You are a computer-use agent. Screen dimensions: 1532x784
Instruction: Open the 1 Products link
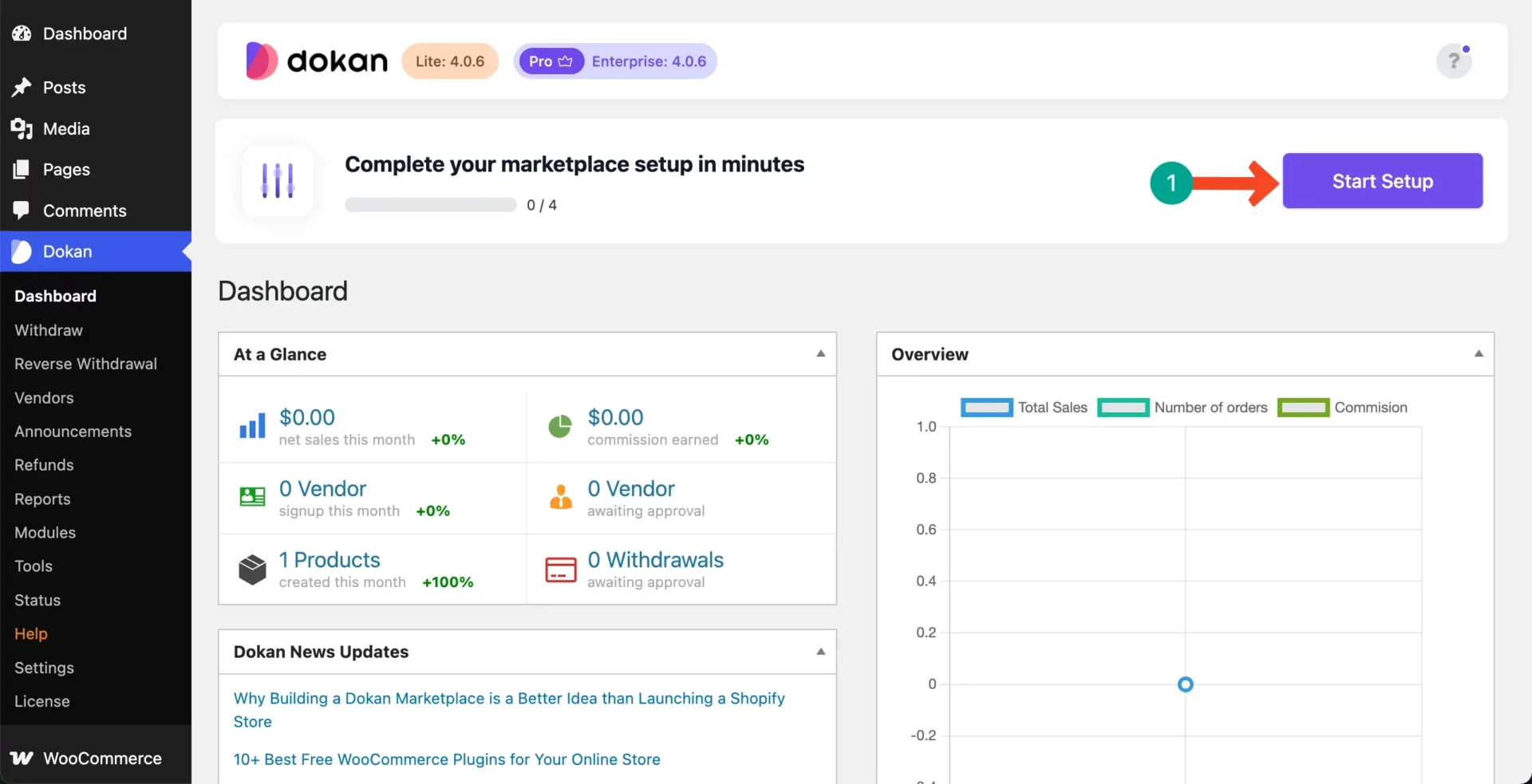330,560
